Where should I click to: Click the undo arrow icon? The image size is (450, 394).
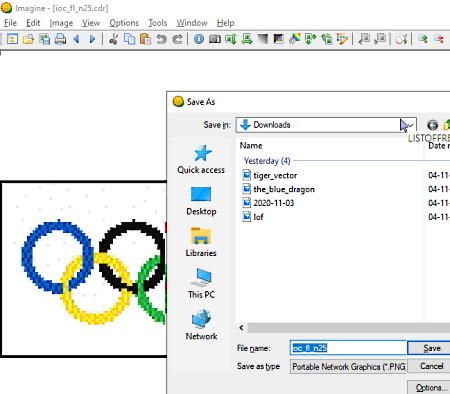161,39
